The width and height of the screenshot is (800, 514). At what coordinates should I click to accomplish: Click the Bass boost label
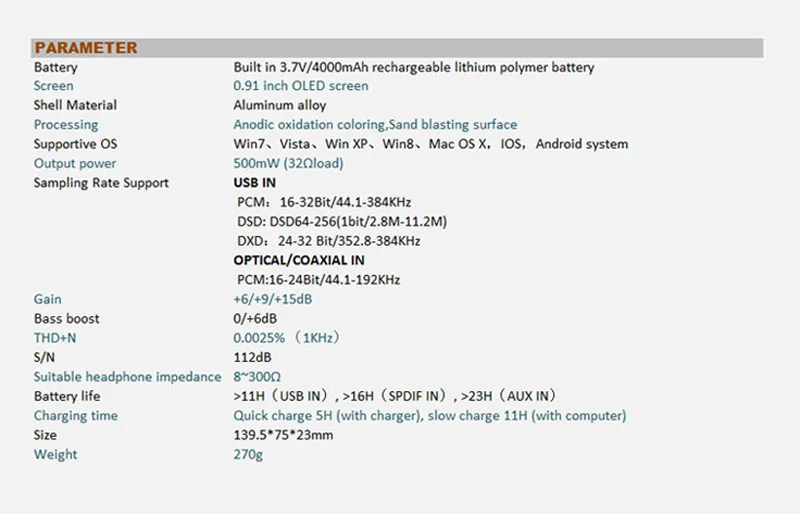click(66, 319)
